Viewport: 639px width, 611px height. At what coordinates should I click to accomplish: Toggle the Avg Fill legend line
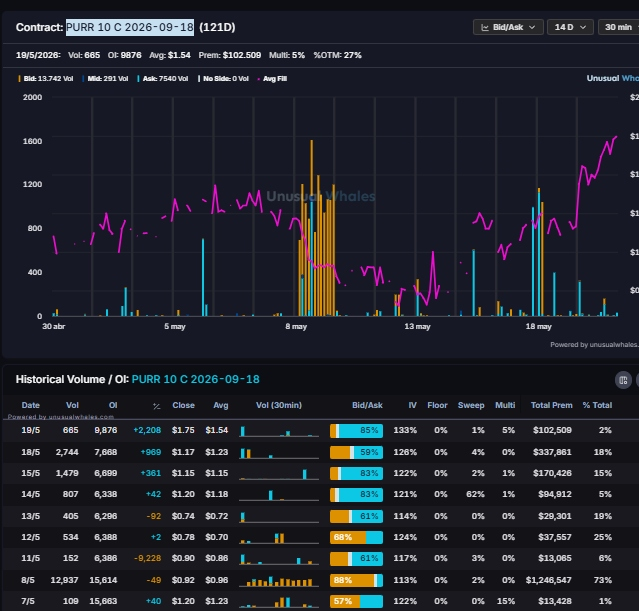click(x=272, y=79)
